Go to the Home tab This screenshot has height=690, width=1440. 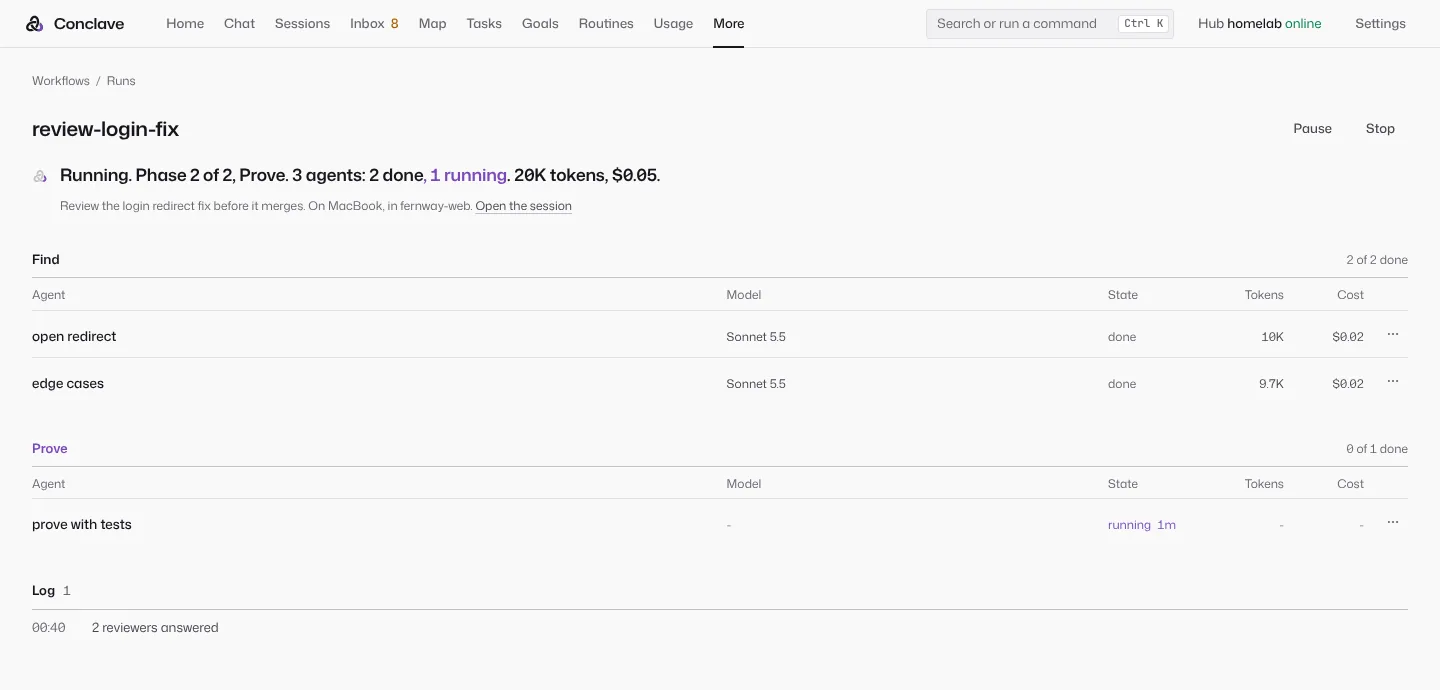pos(185,23)
